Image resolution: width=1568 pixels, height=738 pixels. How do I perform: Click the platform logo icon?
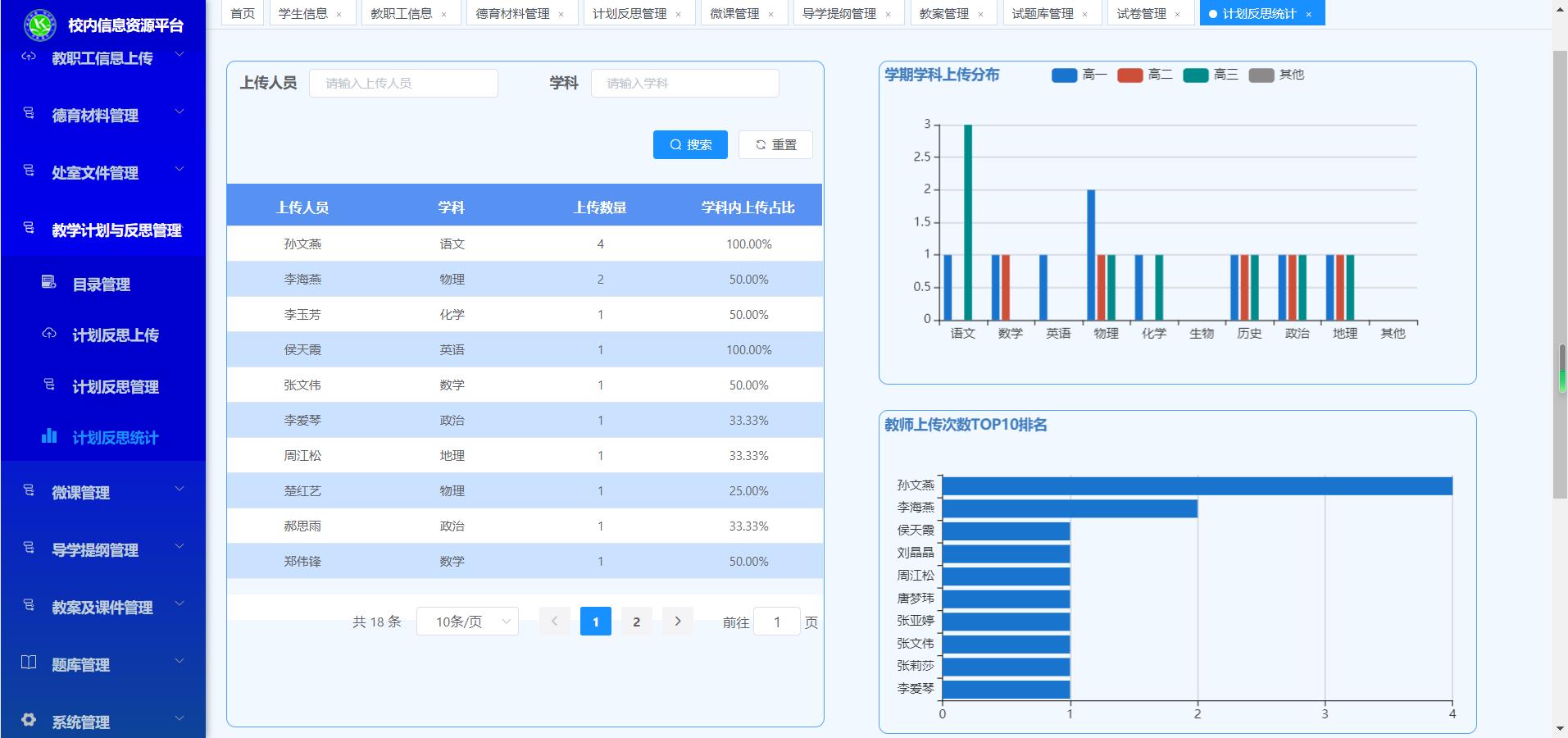pyautogui.click(x=39, y=25)
